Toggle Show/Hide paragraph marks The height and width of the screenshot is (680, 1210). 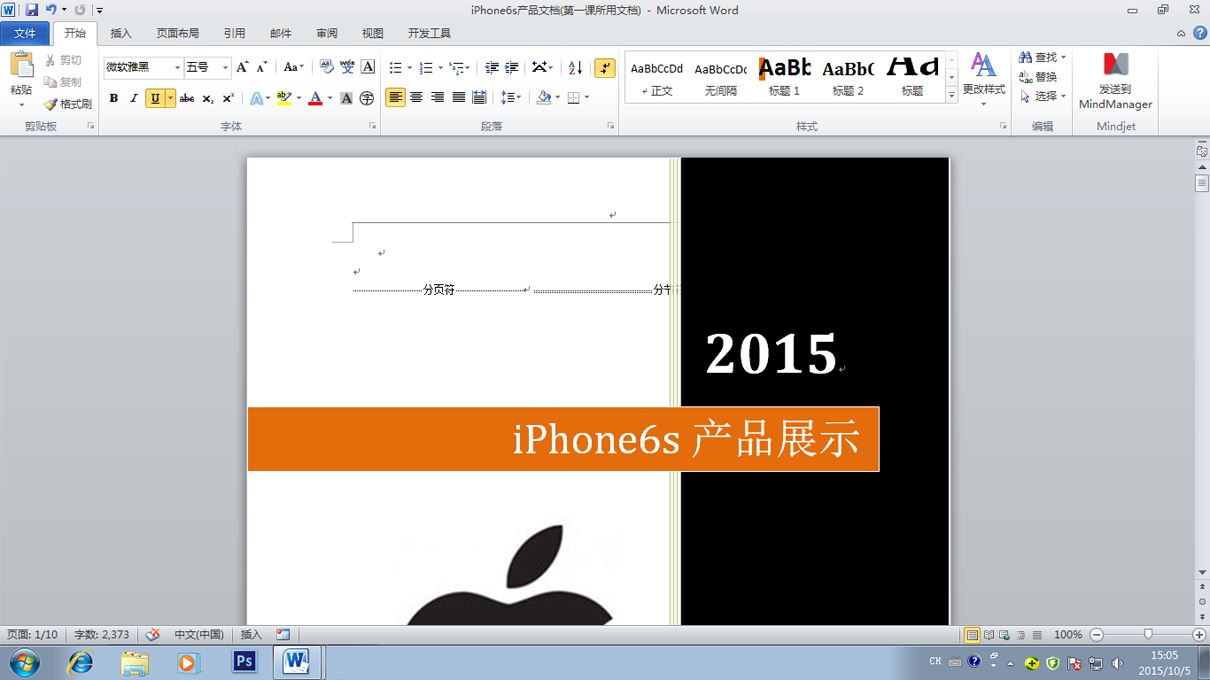point(605,67)
